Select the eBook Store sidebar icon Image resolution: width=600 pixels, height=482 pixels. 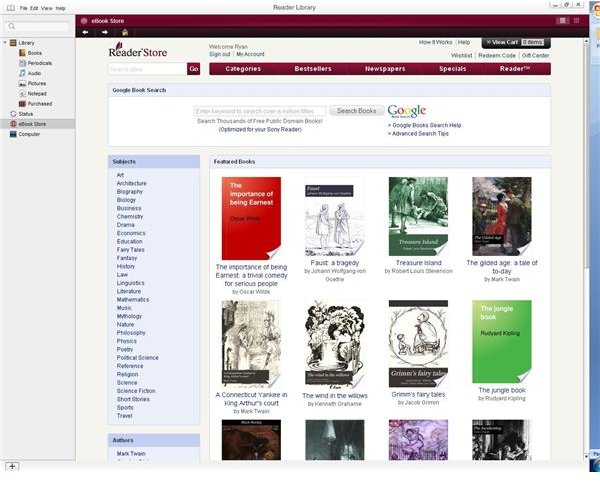(13, 124)
